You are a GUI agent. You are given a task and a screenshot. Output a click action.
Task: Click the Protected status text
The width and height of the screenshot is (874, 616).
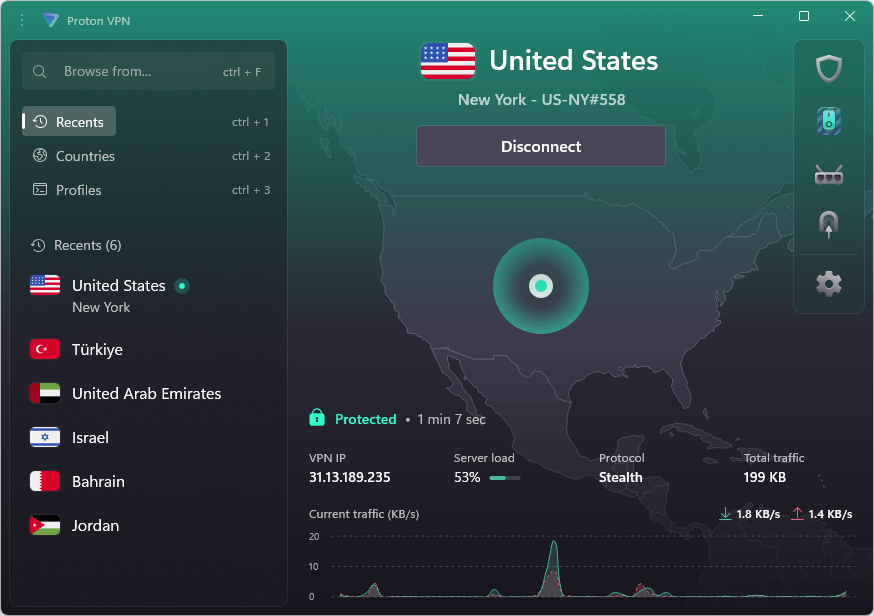click(x=366, y=419)
